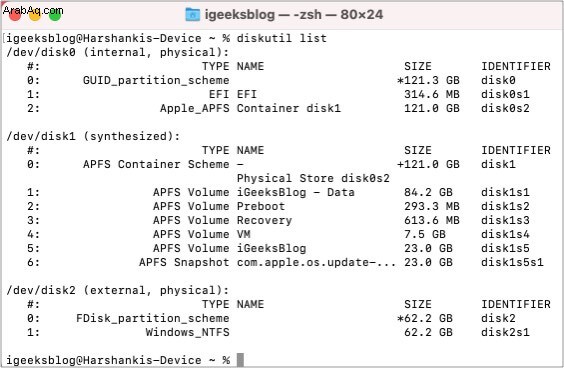Click the FDisk_partition_scheme entry
The height and width of the screenshot is (368, 564).
(x=153, y=318)
